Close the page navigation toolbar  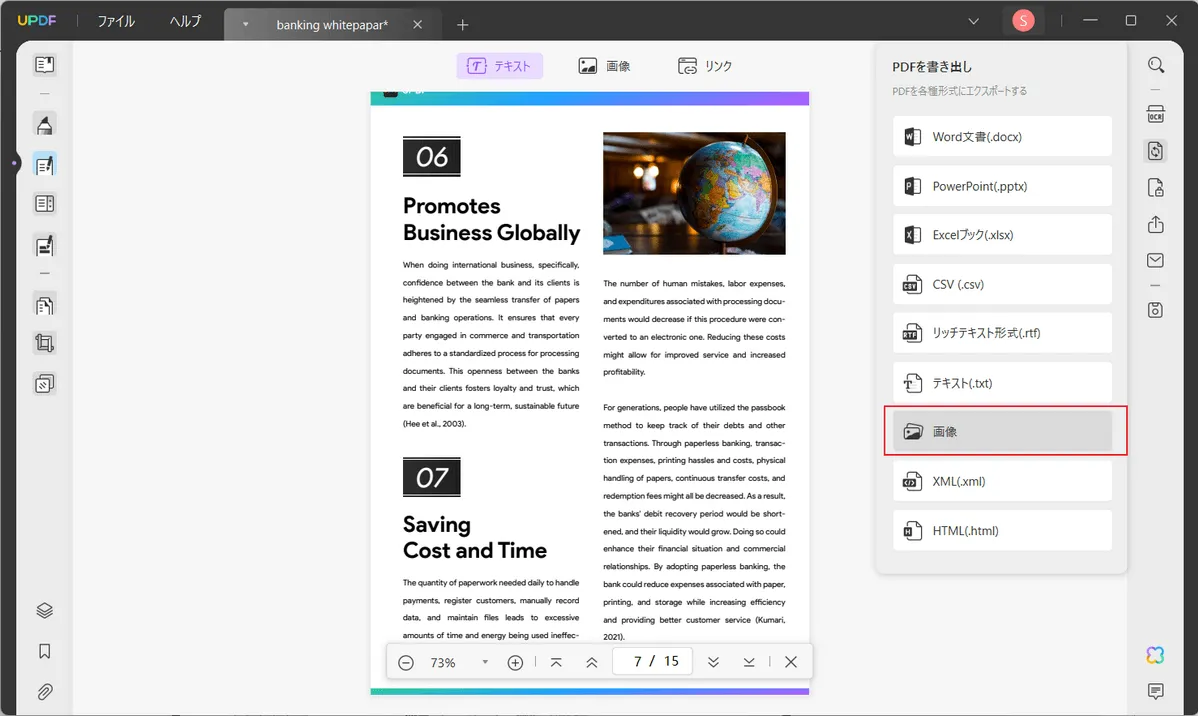(x=791, y=662)
